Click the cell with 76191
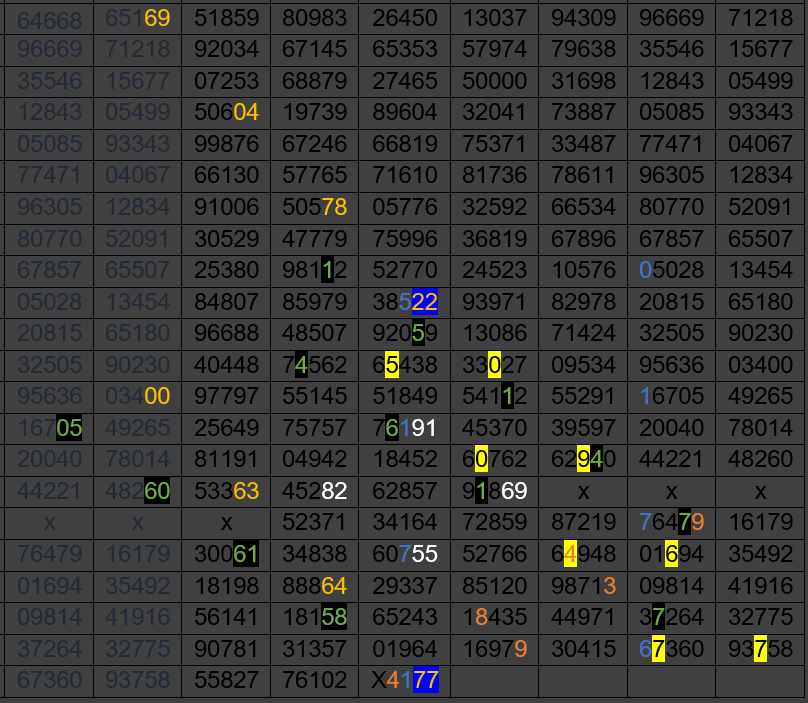The height and width of the screenshot is (703, 808). coord(404,429)
